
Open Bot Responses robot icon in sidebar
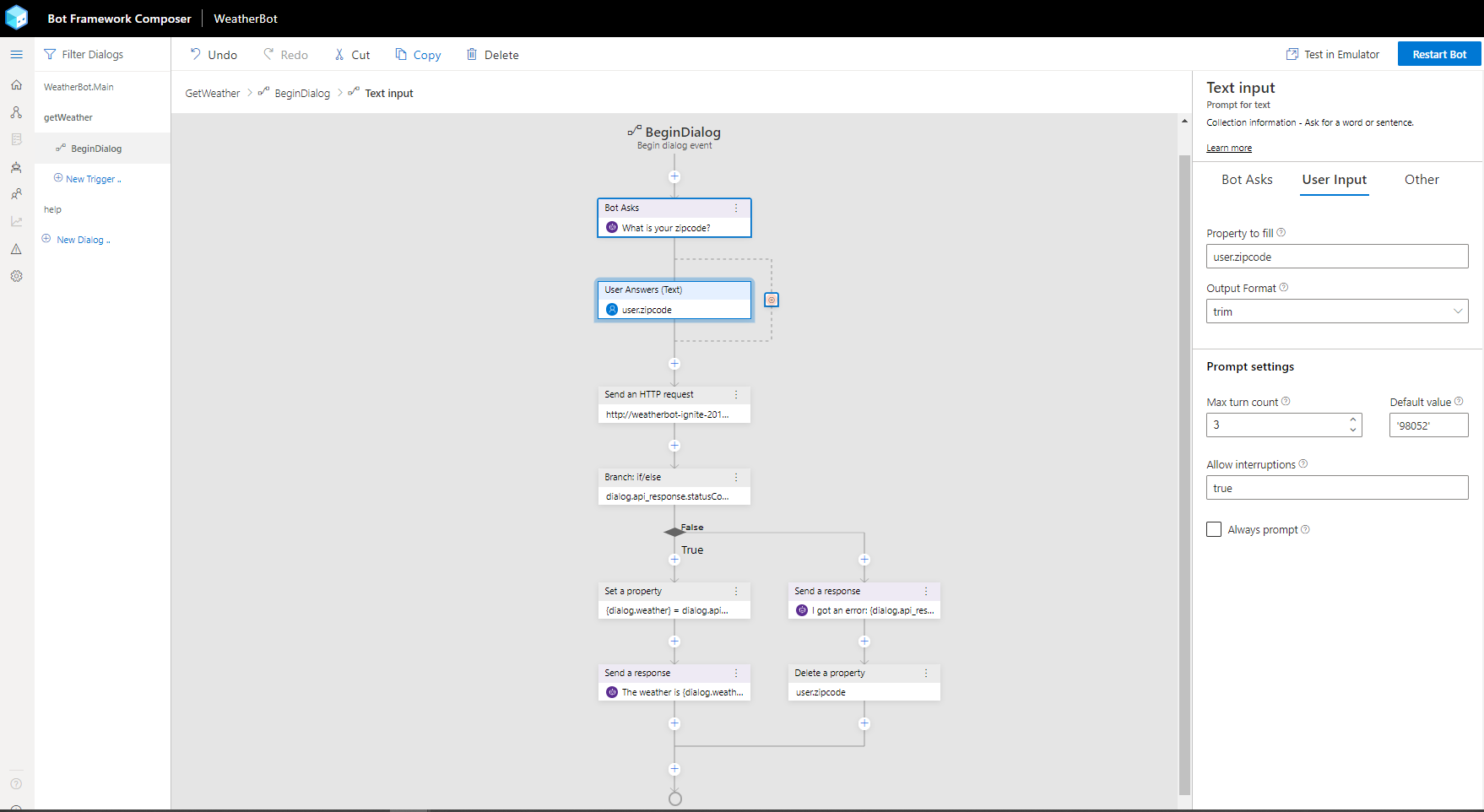pos(16,167)
